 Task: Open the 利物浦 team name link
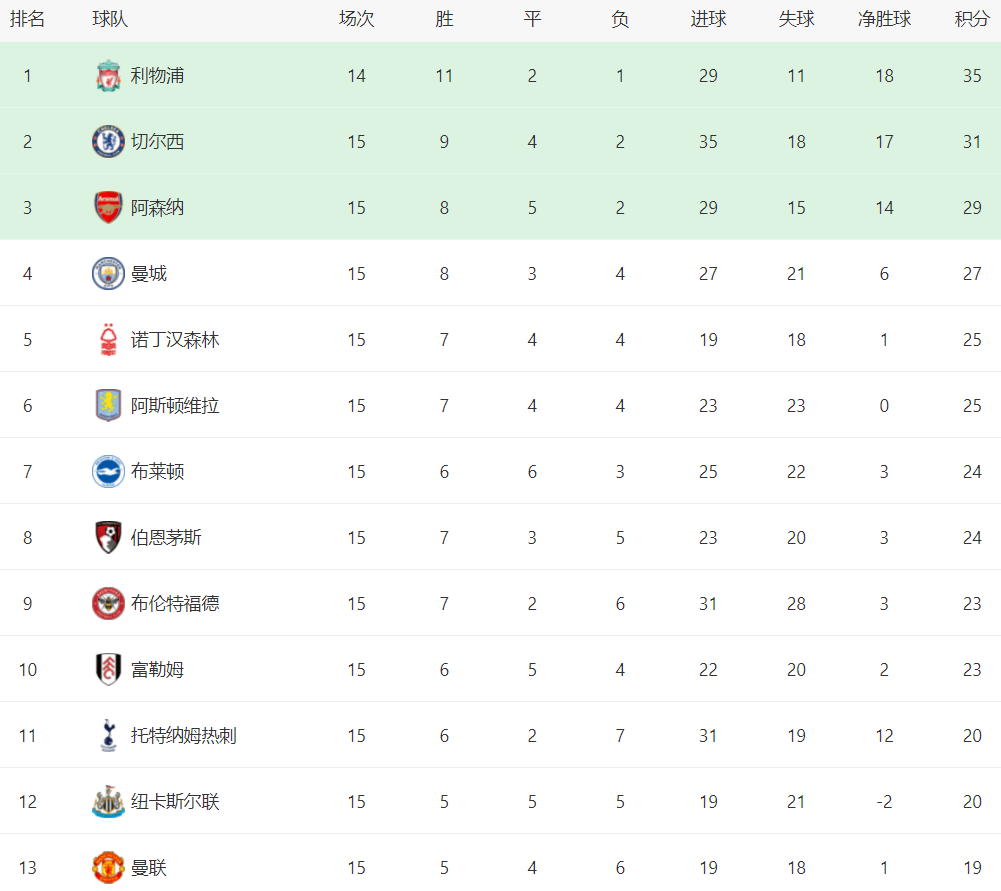coord(157,75)
